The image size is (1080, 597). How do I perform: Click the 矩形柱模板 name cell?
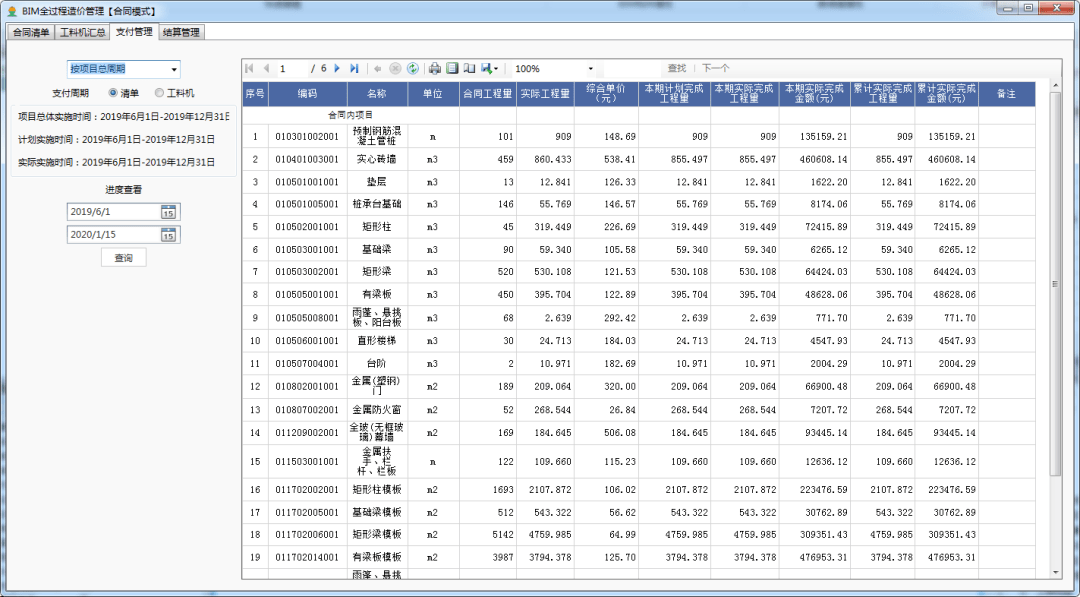[377, 490]
